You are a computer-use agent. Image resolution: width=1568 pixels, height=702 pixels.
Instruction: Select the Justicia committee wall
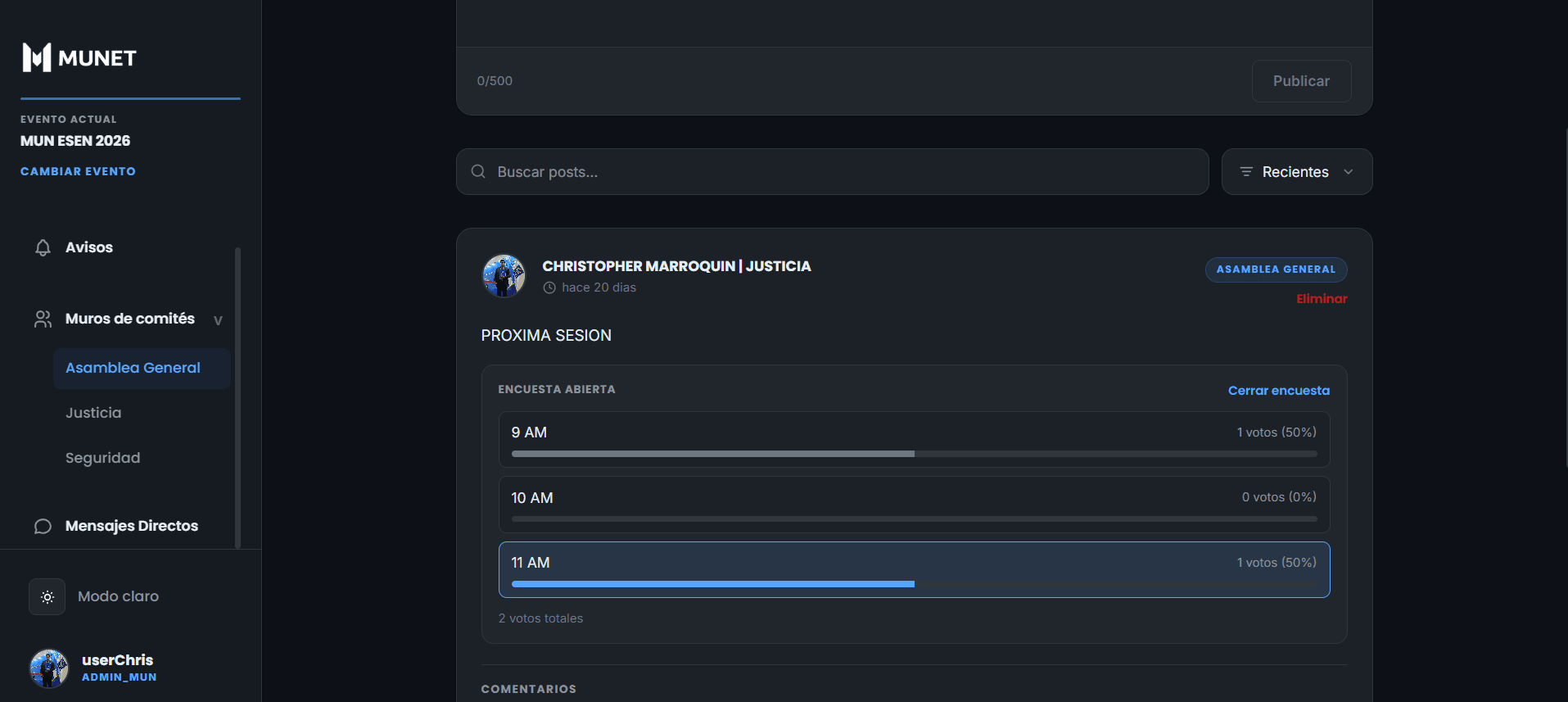coord(93,413)
